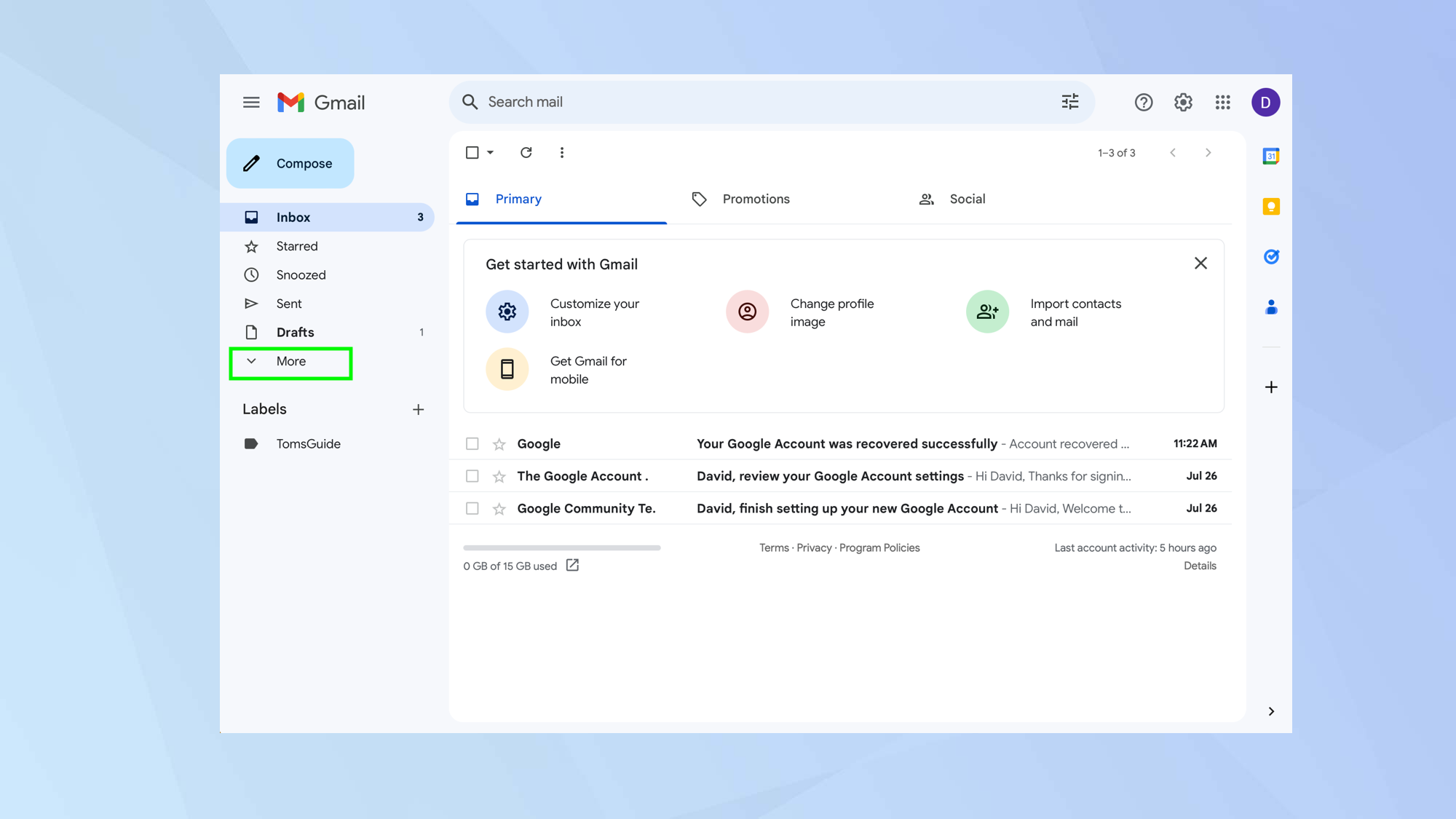Open the recovered account email subject
1456x819 pixels.
(847, 444)
